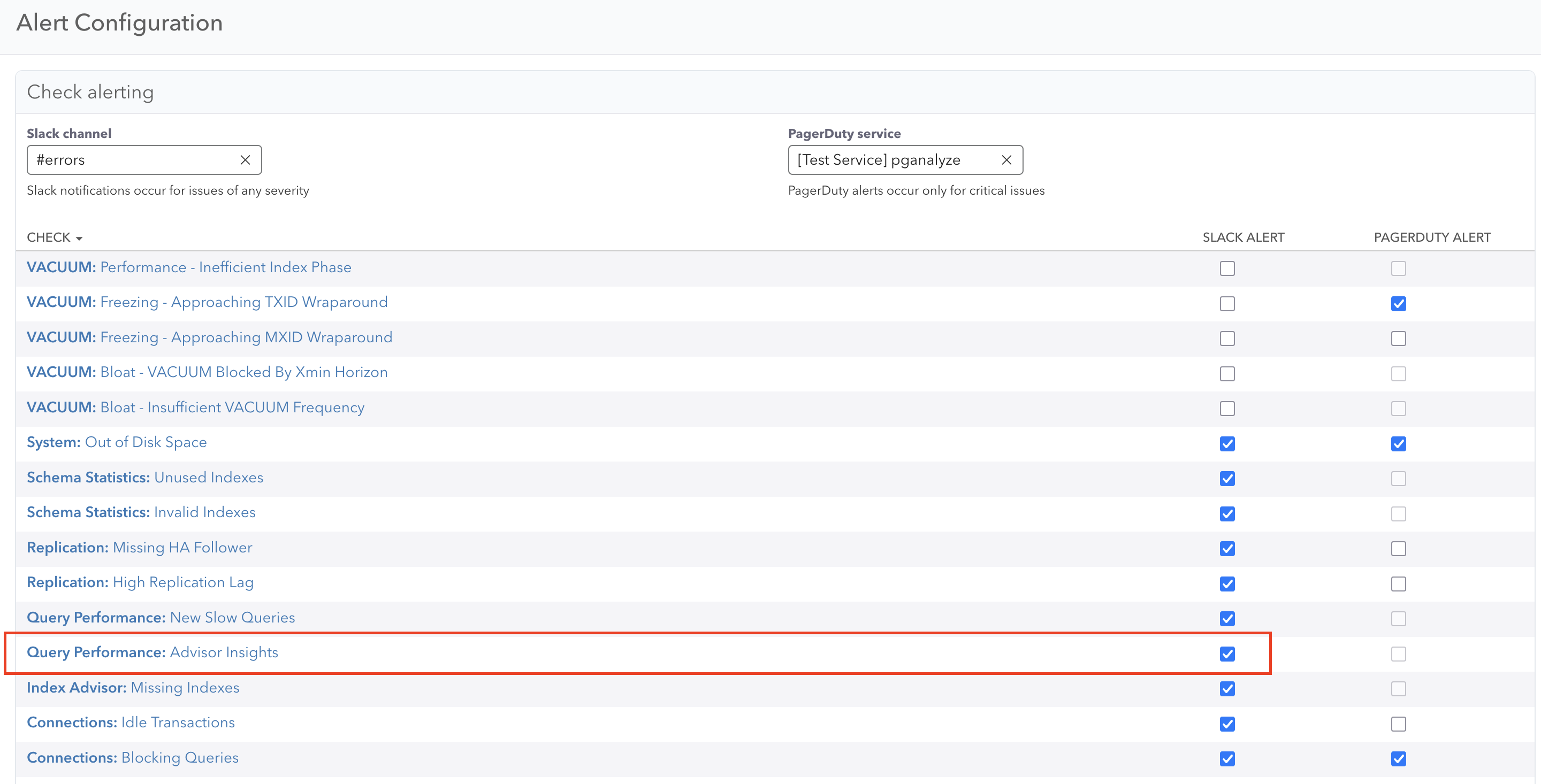Enable Slack alert for Insufficient VACUUM Frequency
Viewport: 1541px width, 784px height.
(1227, 409)
